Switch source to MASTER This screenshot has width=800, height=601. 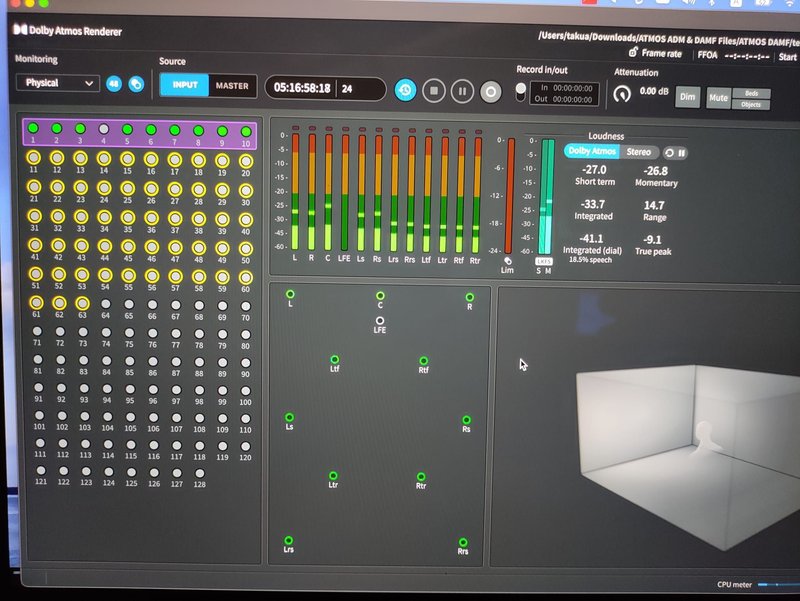pyautogui.click(x=232, y=86)
